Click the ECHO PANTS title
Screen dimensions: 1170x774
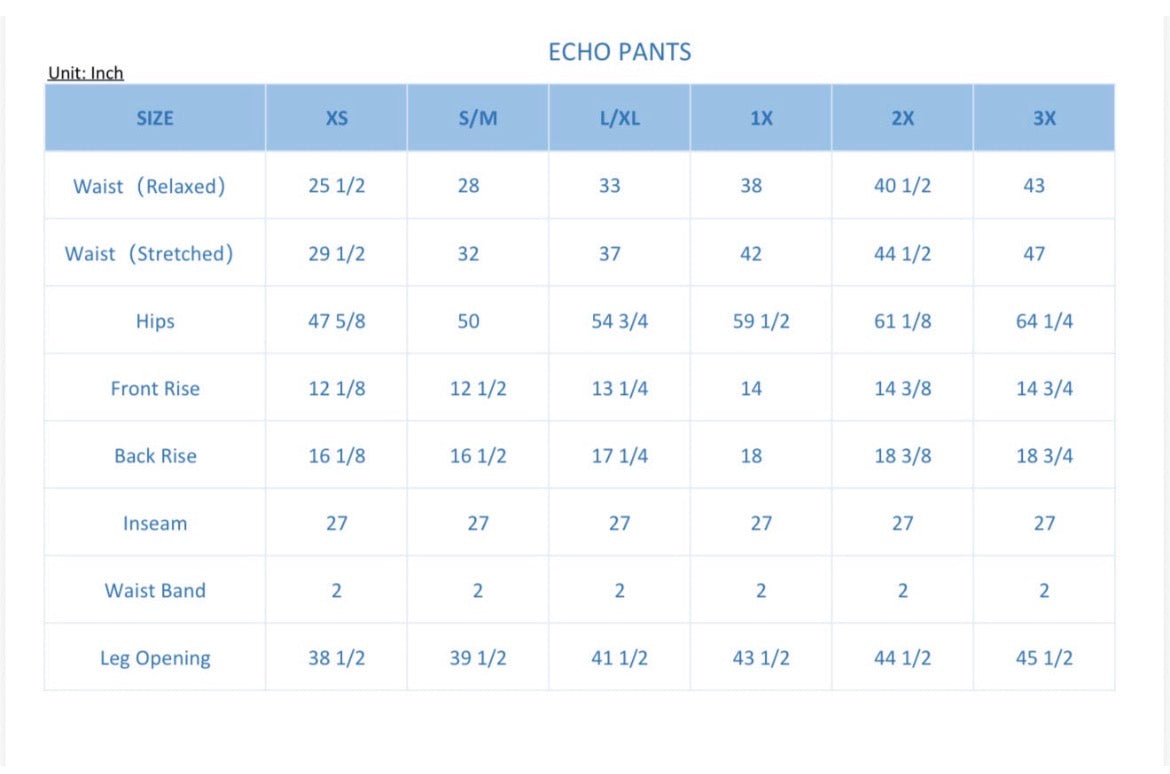619,53
